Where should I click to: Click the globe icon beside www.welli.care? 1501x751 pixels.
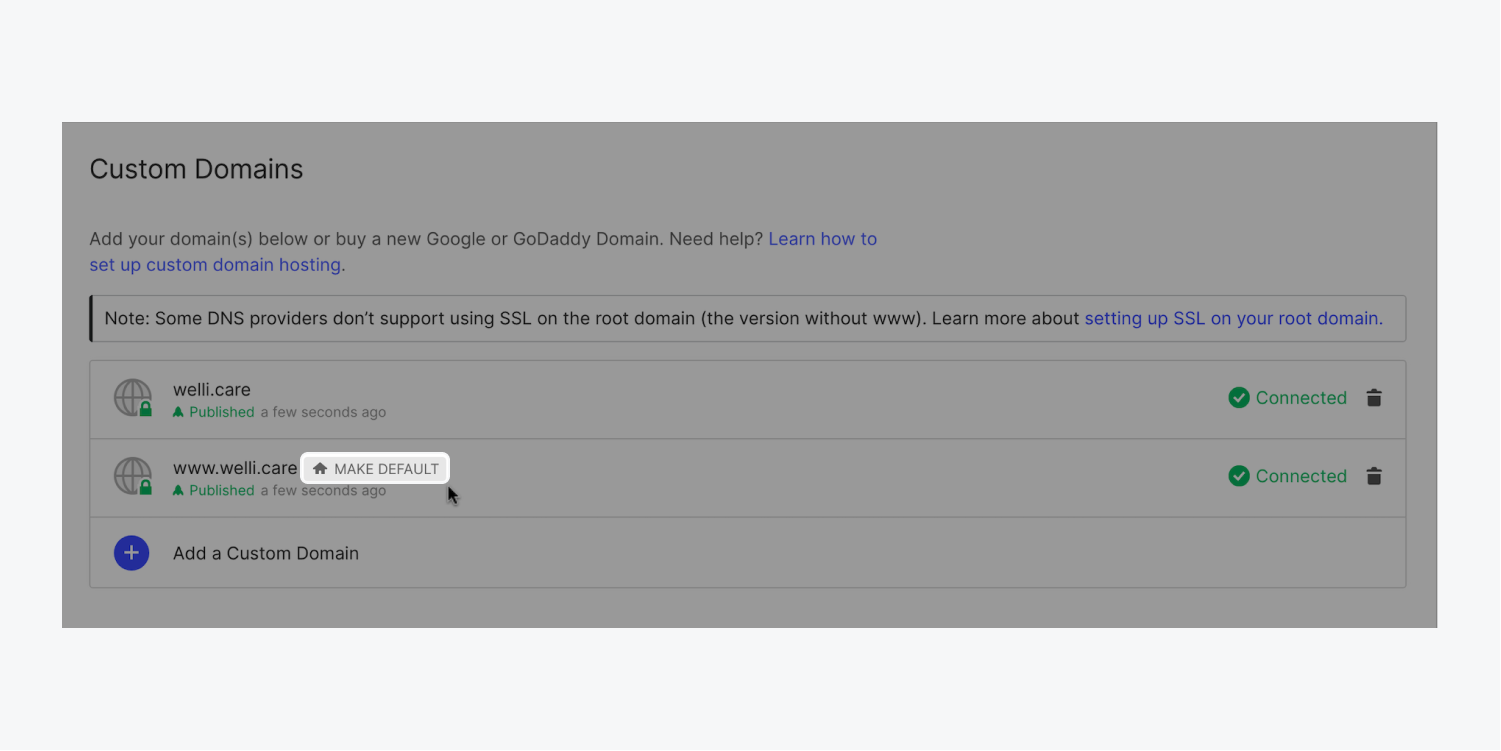[130, 475]
